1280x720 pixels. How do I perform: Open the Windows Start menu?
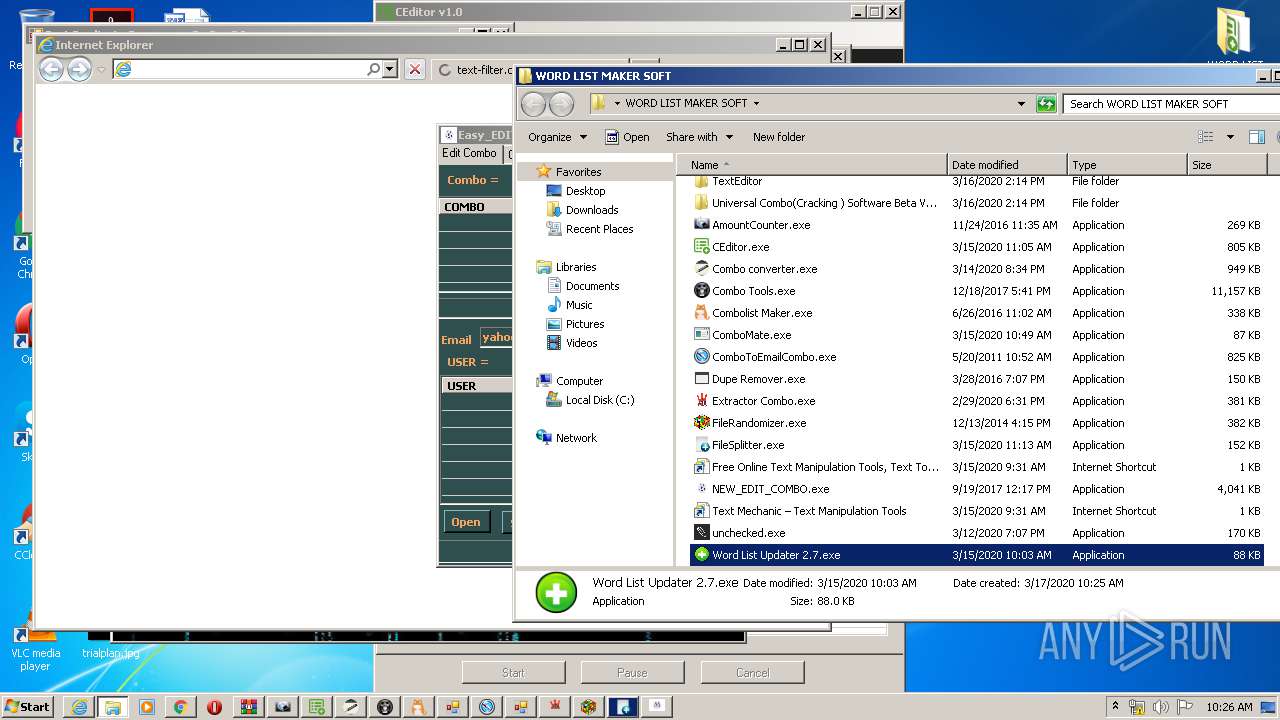click(x=28, y=707)
